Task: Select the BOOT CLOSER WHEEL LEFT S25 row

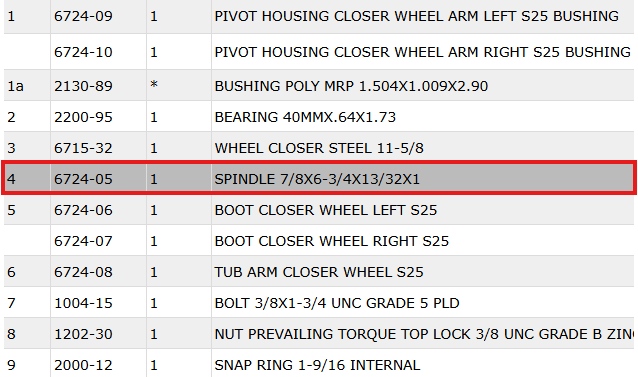Action: point(319,210)
